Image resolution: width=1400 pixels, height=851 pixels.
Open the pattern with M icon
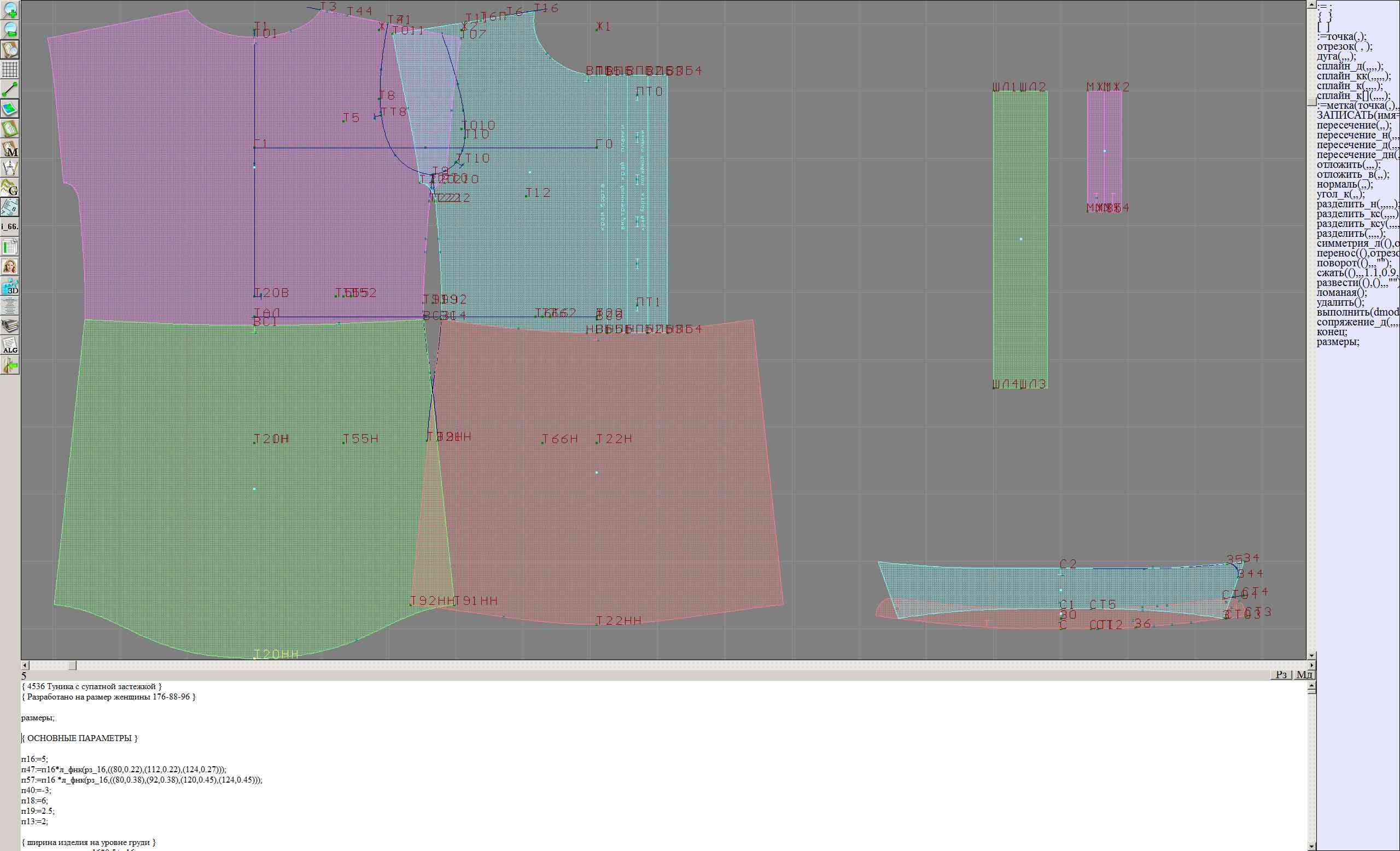[10, 149]
